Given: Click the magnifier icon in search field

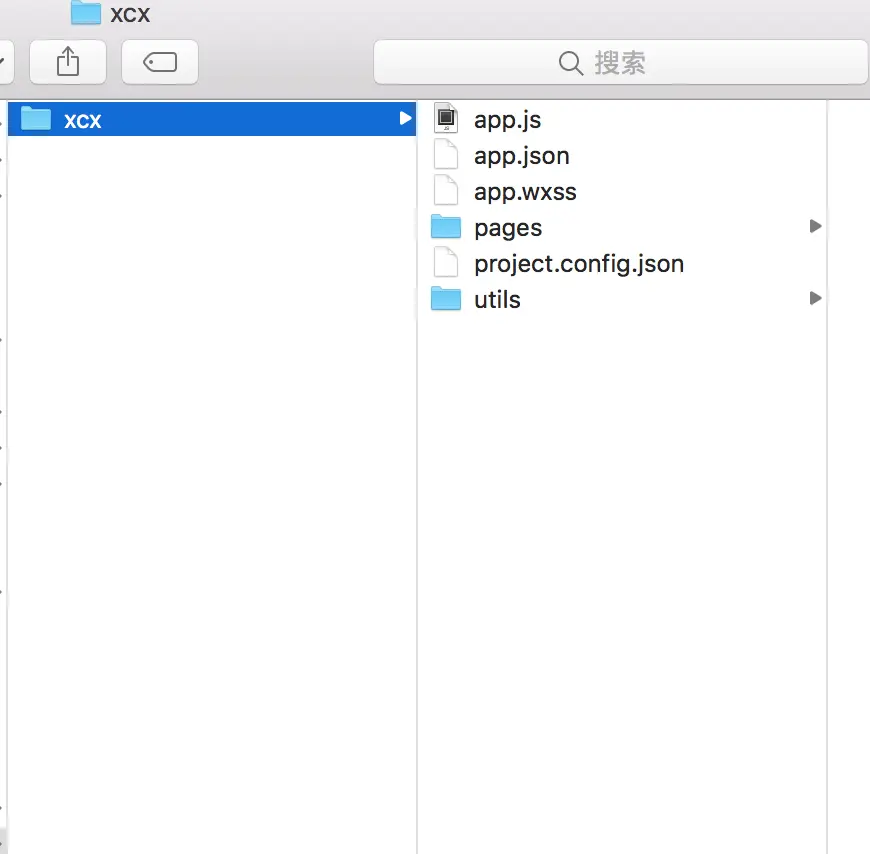Looking at the screenshot, I should pos(570,63).
